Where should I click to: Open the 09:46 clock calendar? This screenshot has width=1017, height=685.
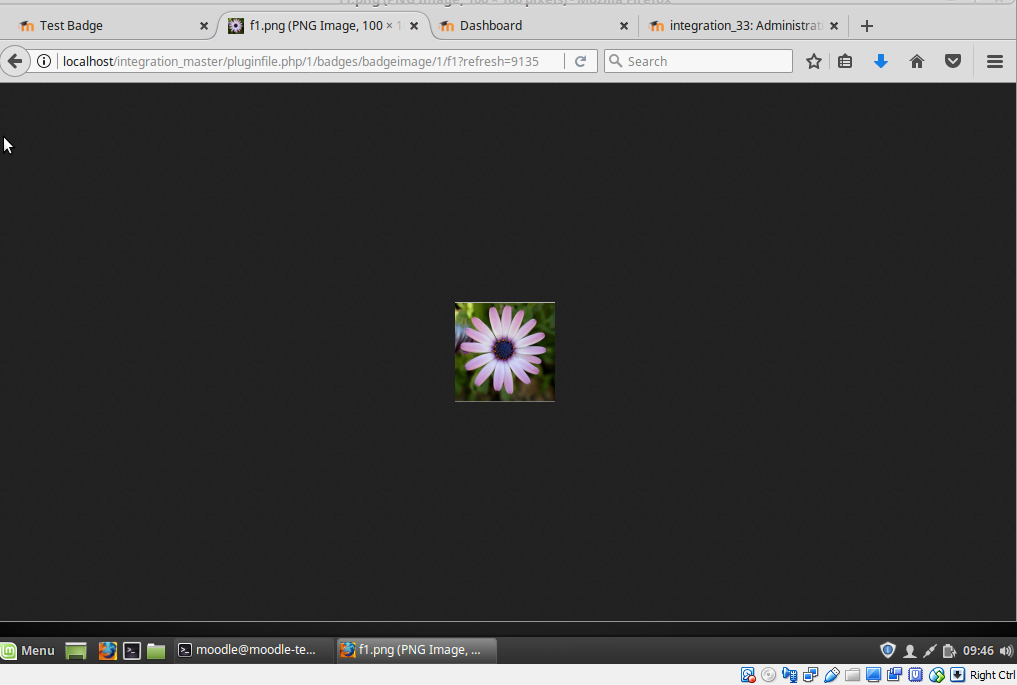(978, 651)
